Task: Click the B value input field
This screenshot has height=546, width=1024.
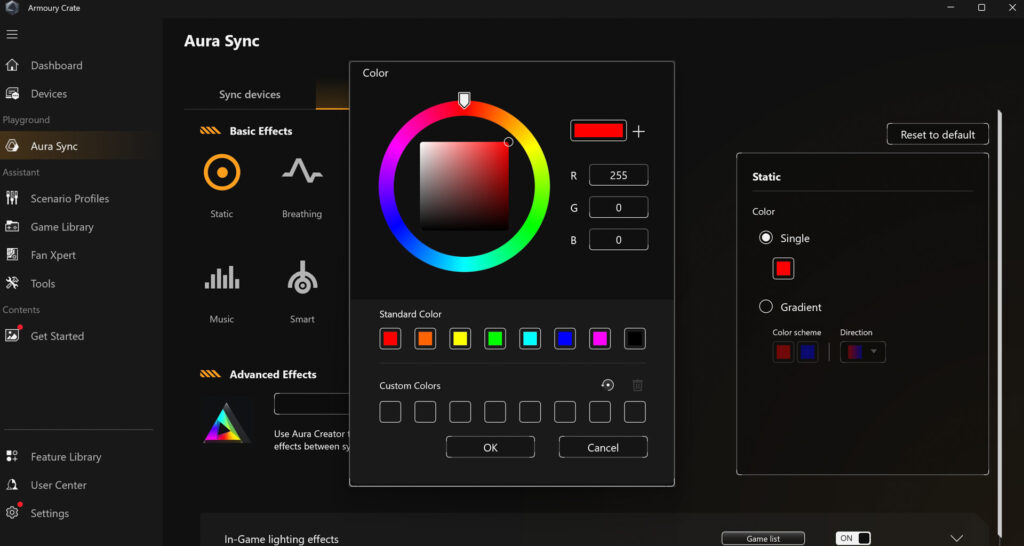Action: point(618,240)
